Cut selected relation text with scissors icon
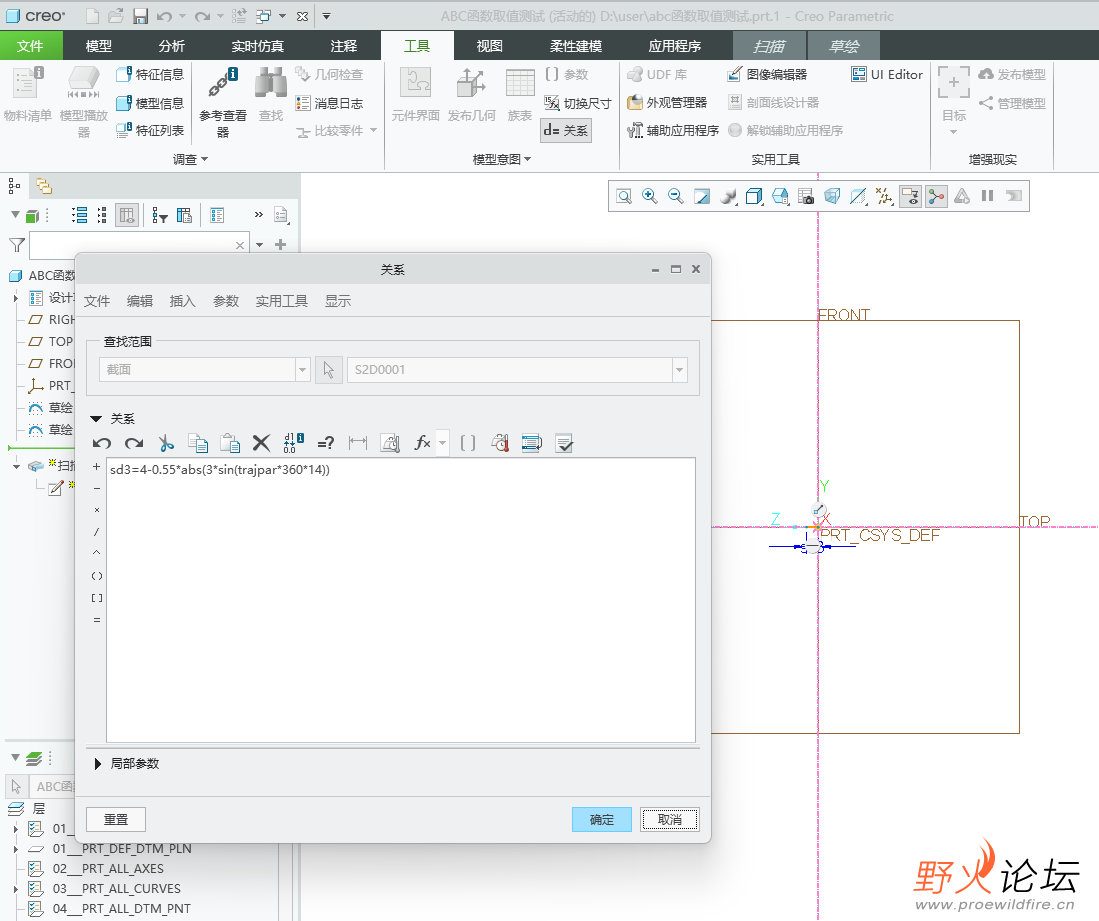The height and width of the screenshot is (921, 1099). click(x=166, y=443)
